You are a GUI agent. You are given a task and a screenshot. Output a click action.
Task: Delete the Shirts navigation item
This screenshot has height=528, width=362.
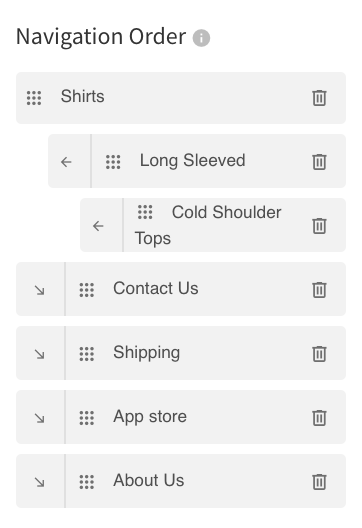[x=319, y=98]
